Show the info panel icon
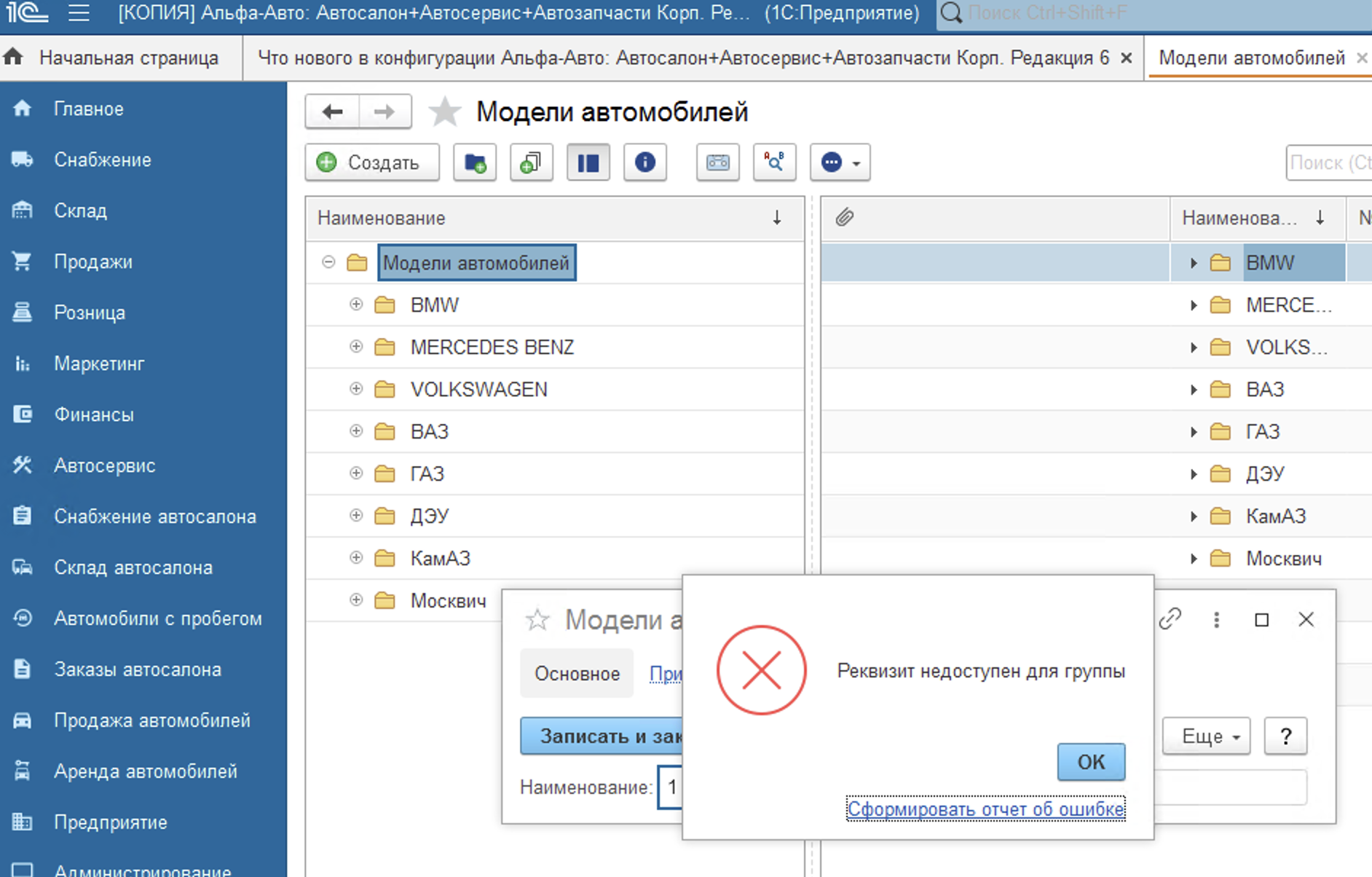Screen dimensions: 1372x877 click(645, 162)
